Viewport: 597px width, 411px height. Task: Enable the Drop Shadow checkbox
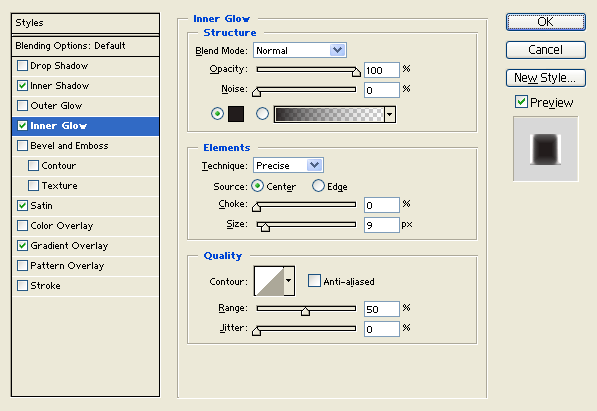pyautogui.click(x=22, y=66)
